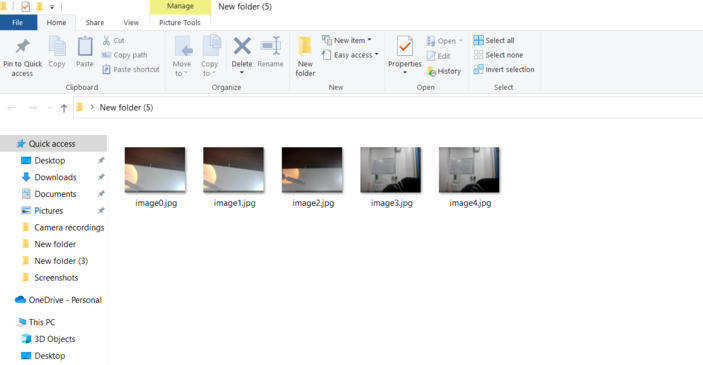Viewport: 703px width, 365px height.
Task: Create a folder with New folder icon
Action: pos(305,47)
